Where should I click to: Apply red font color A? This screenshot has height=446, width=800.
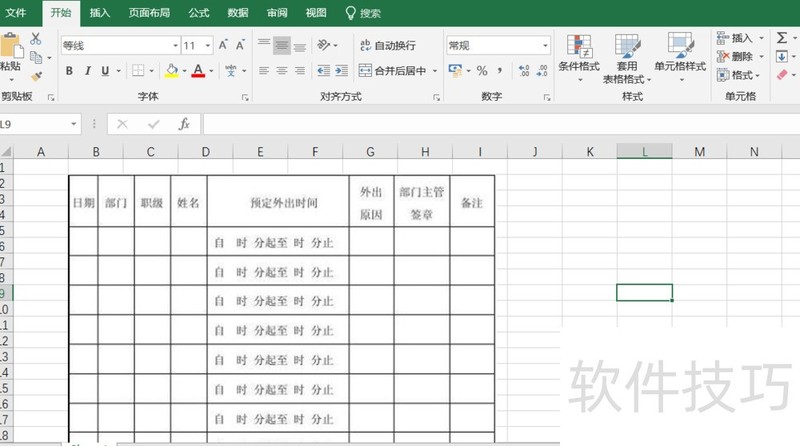[198, 70]
